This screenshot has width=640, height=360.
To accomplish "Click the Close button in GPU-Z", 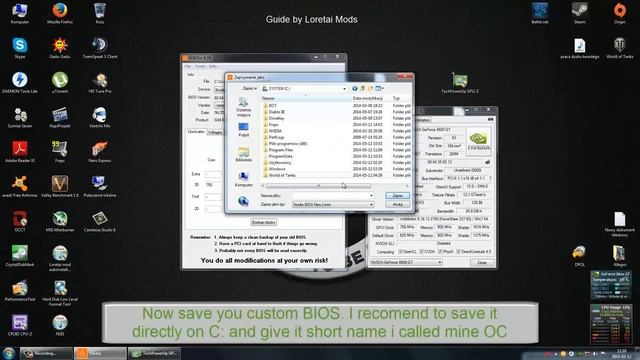I will pyautogui.click(x=482, y=262).
